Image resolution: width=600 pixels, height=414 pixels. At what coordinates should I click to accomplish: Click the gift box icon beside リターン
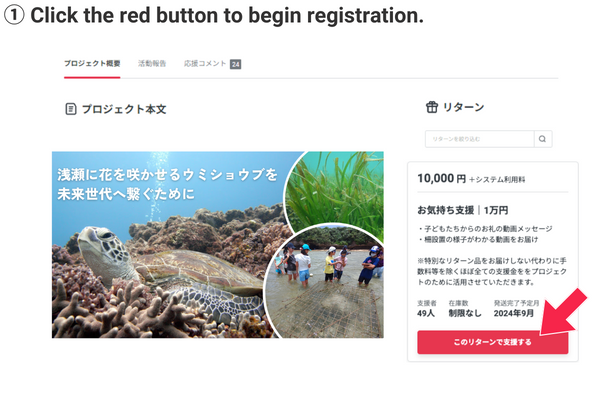[x=432, y=107]
